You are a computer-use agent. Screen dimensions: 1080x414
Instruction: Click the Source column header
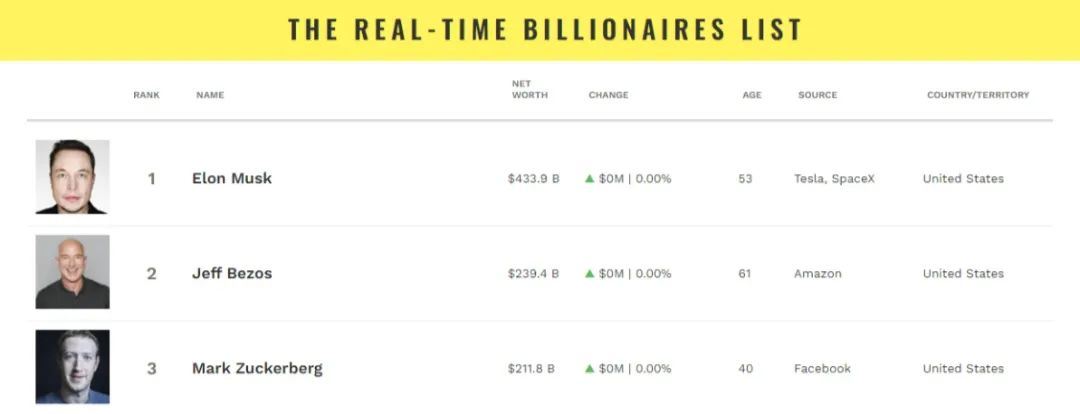tap(818, 95)
